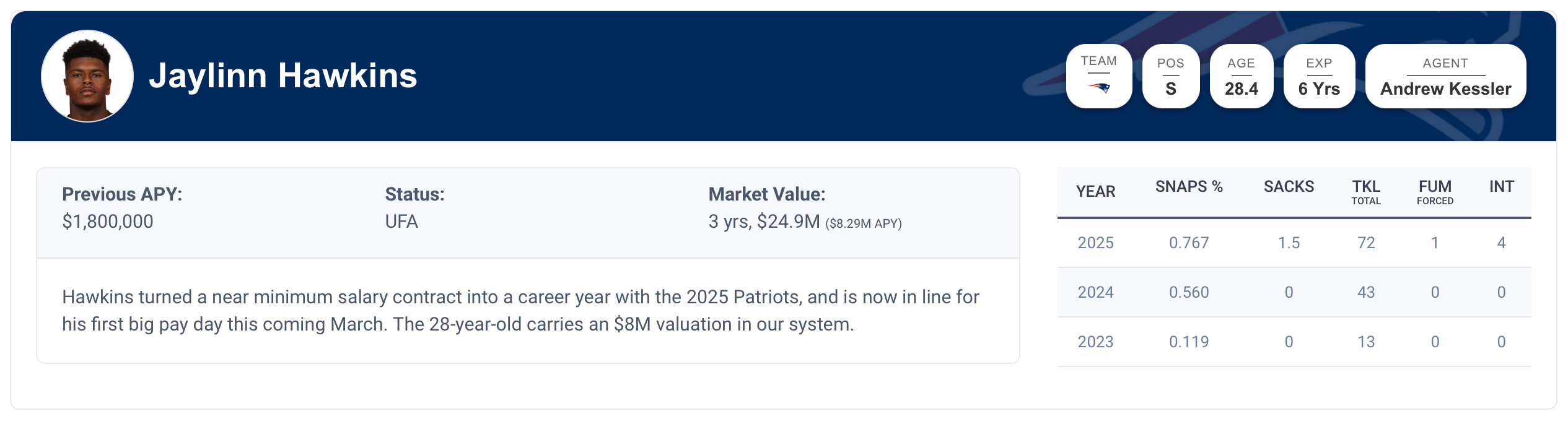This screenshot has height=424, width=1568.
Task: Click the FUM FORCED column header
Action: (1435, 192)
